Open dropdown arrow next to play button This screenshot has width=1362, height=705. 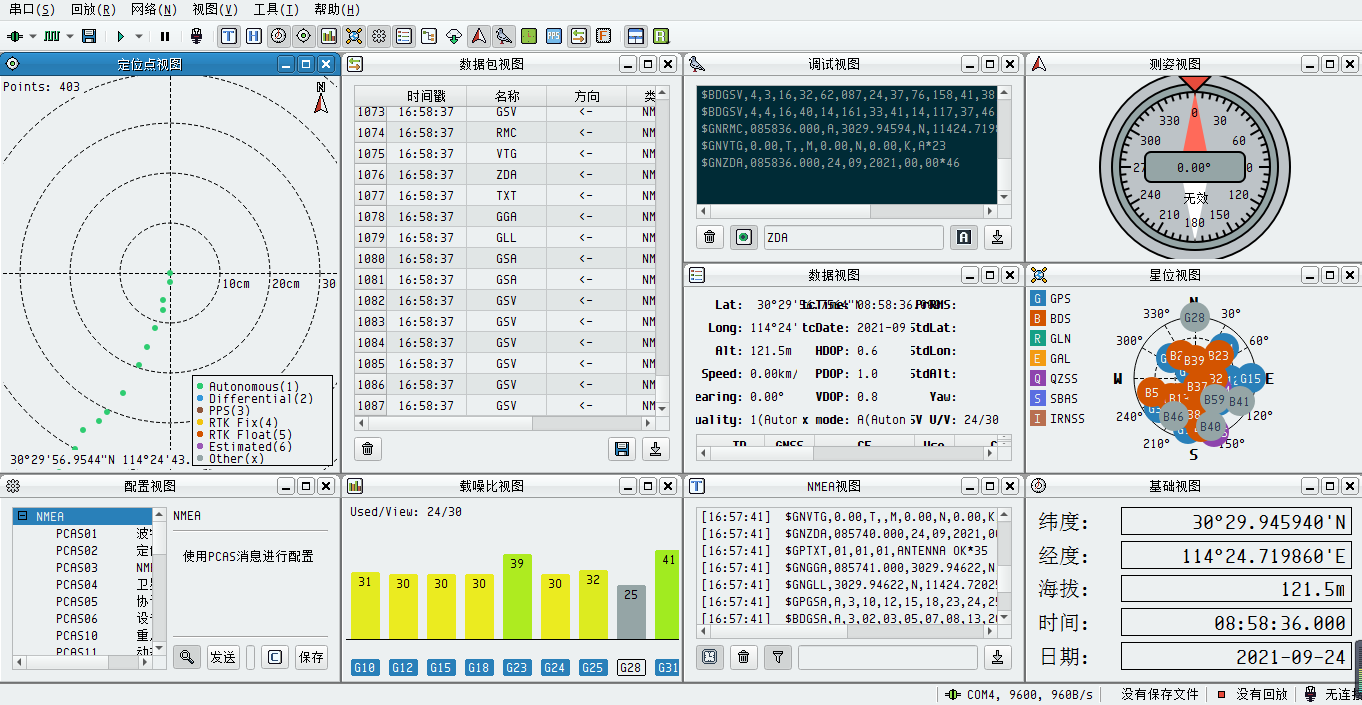pos(139,37)
